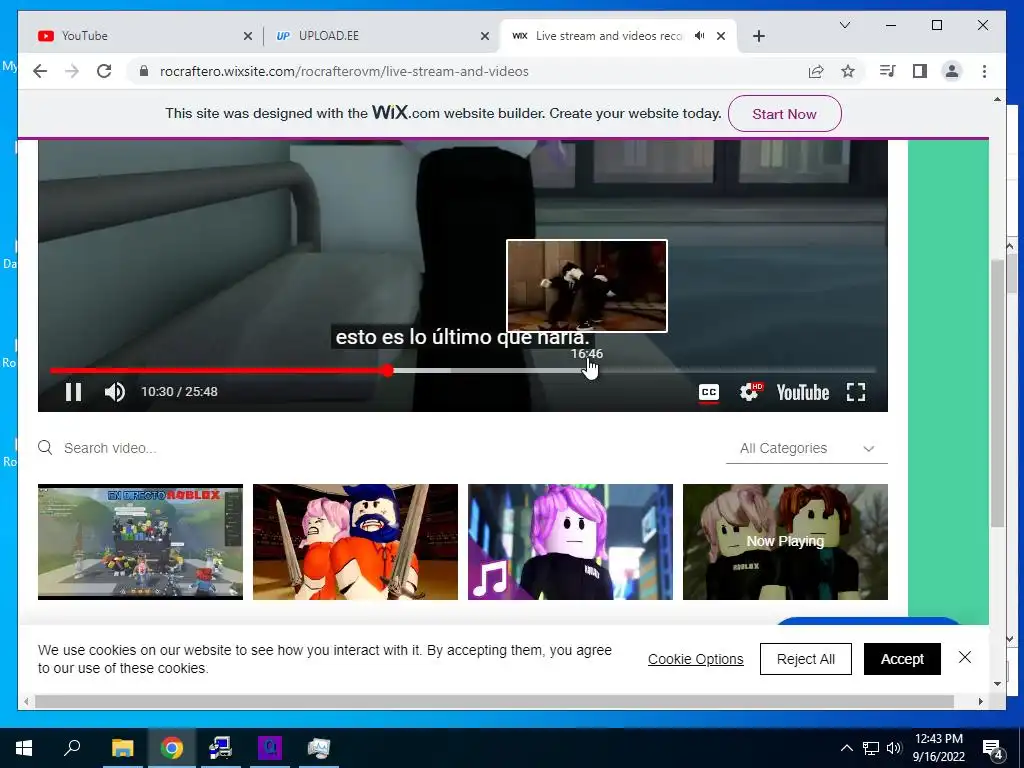1024x768 pixels.
Task: Open a new browser tab
Action: click(758, 36)
